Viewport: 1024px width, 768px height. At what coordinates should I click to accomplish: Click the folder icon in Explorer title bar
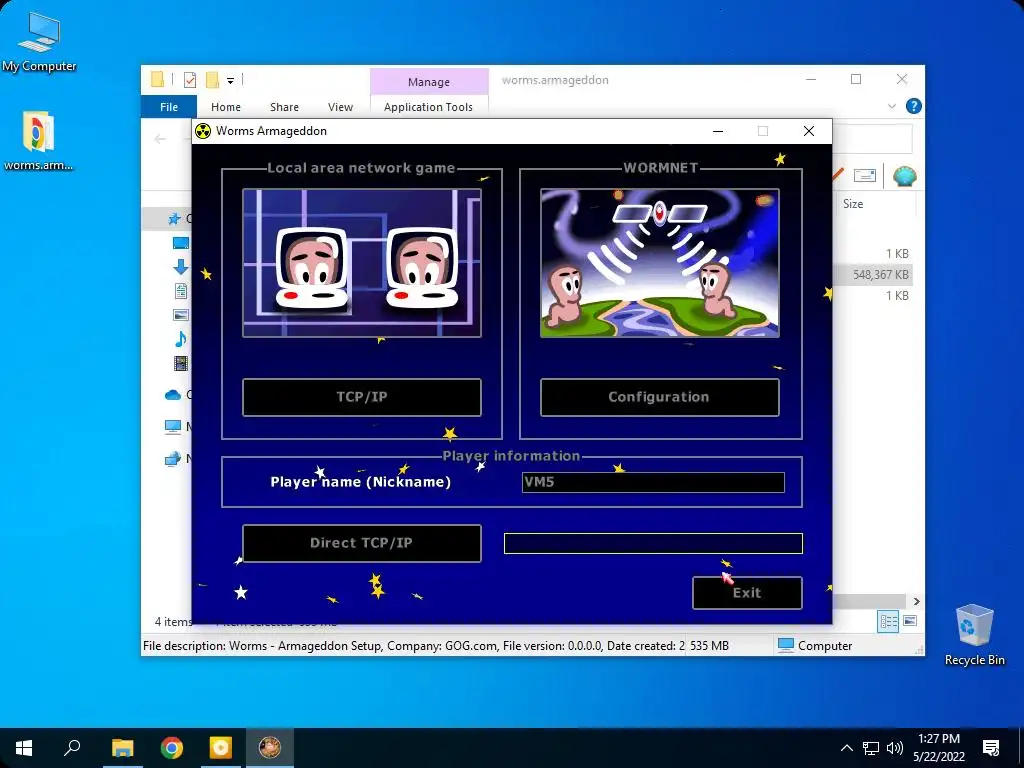coord(157,80)
